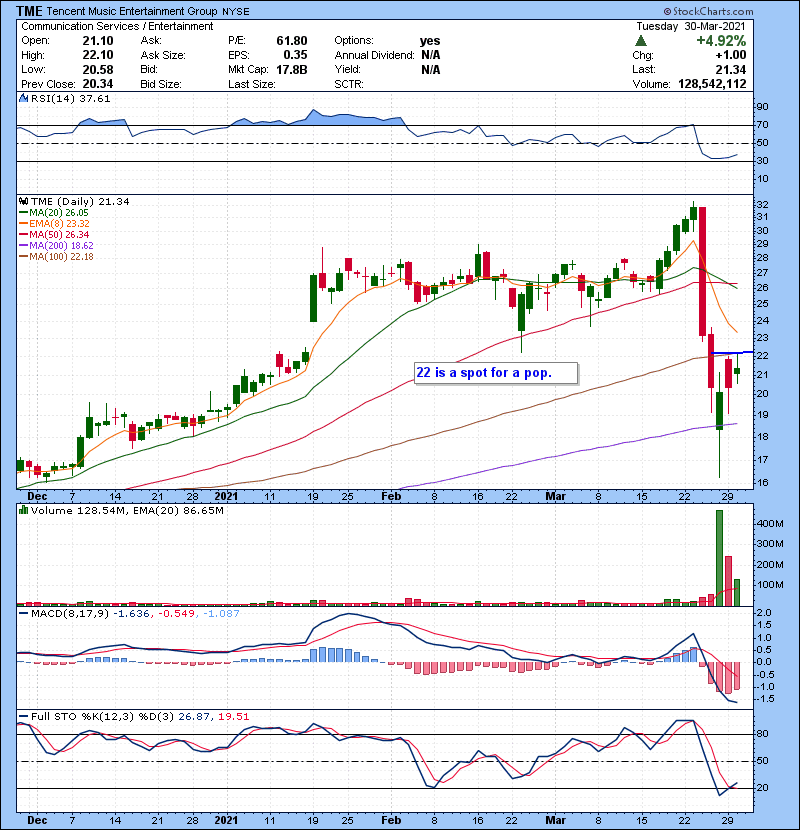Click the Volume 128.54M, EMA(20) 86.65M label
This screenshot has height=830, width=800.
click(127, 511)
